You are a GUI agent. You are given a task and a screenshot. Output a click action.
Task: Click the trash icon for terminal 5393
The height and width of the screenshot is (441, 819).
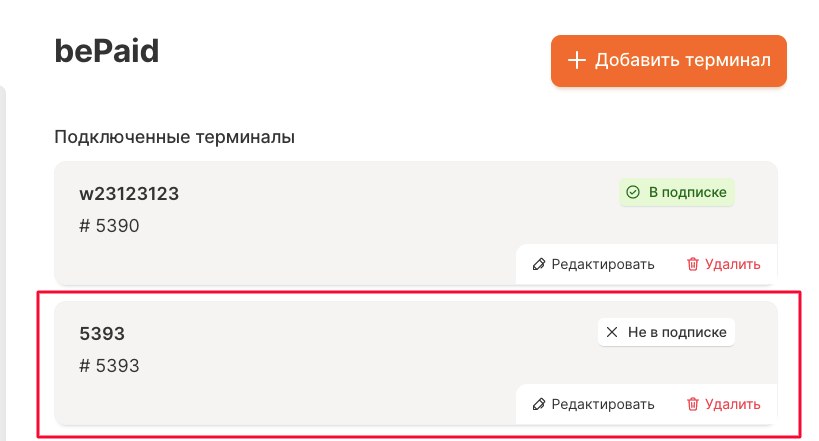(x=692, y=404)
